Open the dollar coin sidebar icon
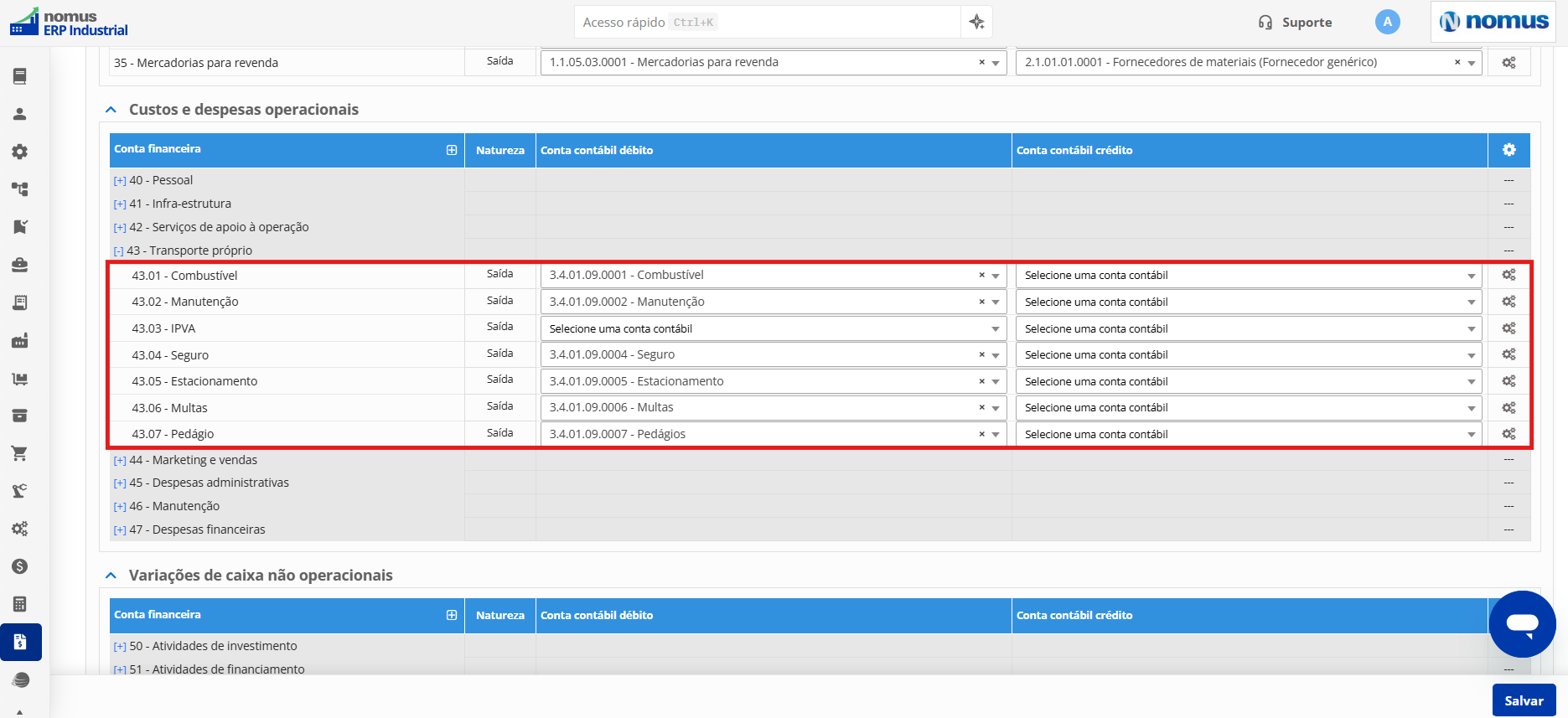The height and width of the screenshot is (718, 1568). click(20, 566)
